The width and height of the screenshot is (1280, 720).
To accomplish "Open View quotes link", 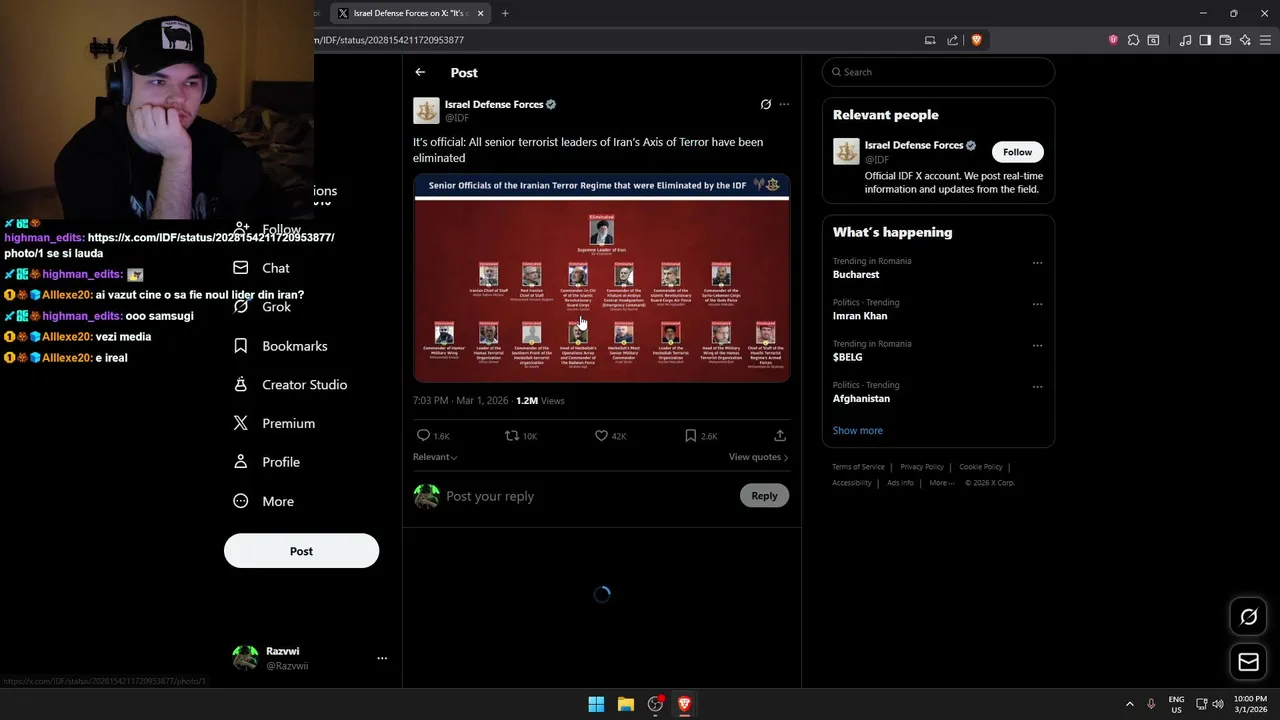I will click(758, 457).
